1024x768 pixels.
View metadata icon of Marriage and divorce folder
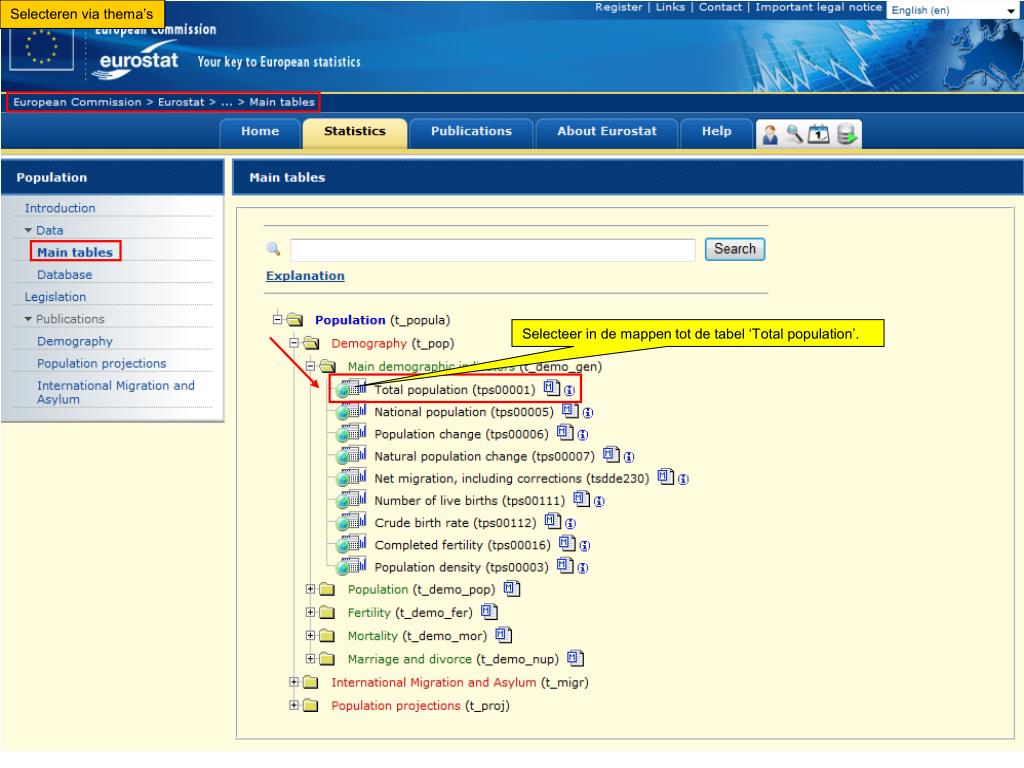tap(575, 658)
